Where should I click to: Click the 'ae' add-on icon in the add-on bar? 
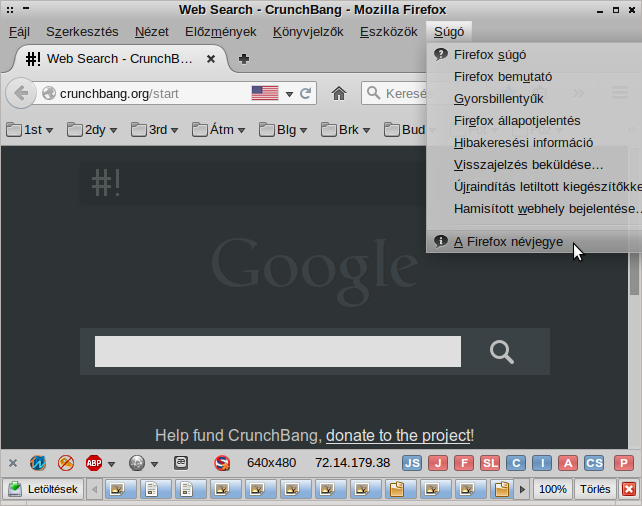click(181, 463)
